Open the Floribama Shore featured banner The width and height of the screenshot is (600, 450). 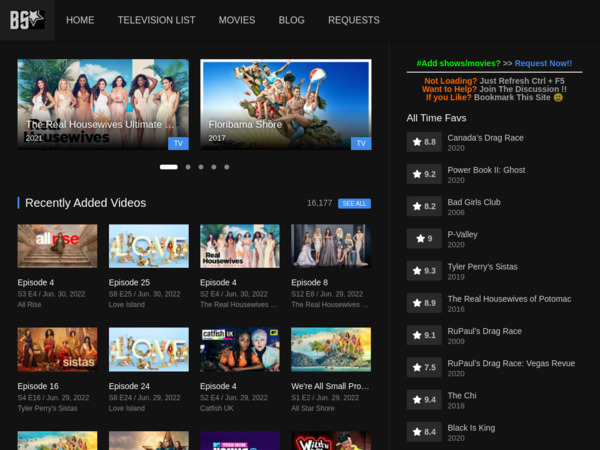(x=286, y=104)
